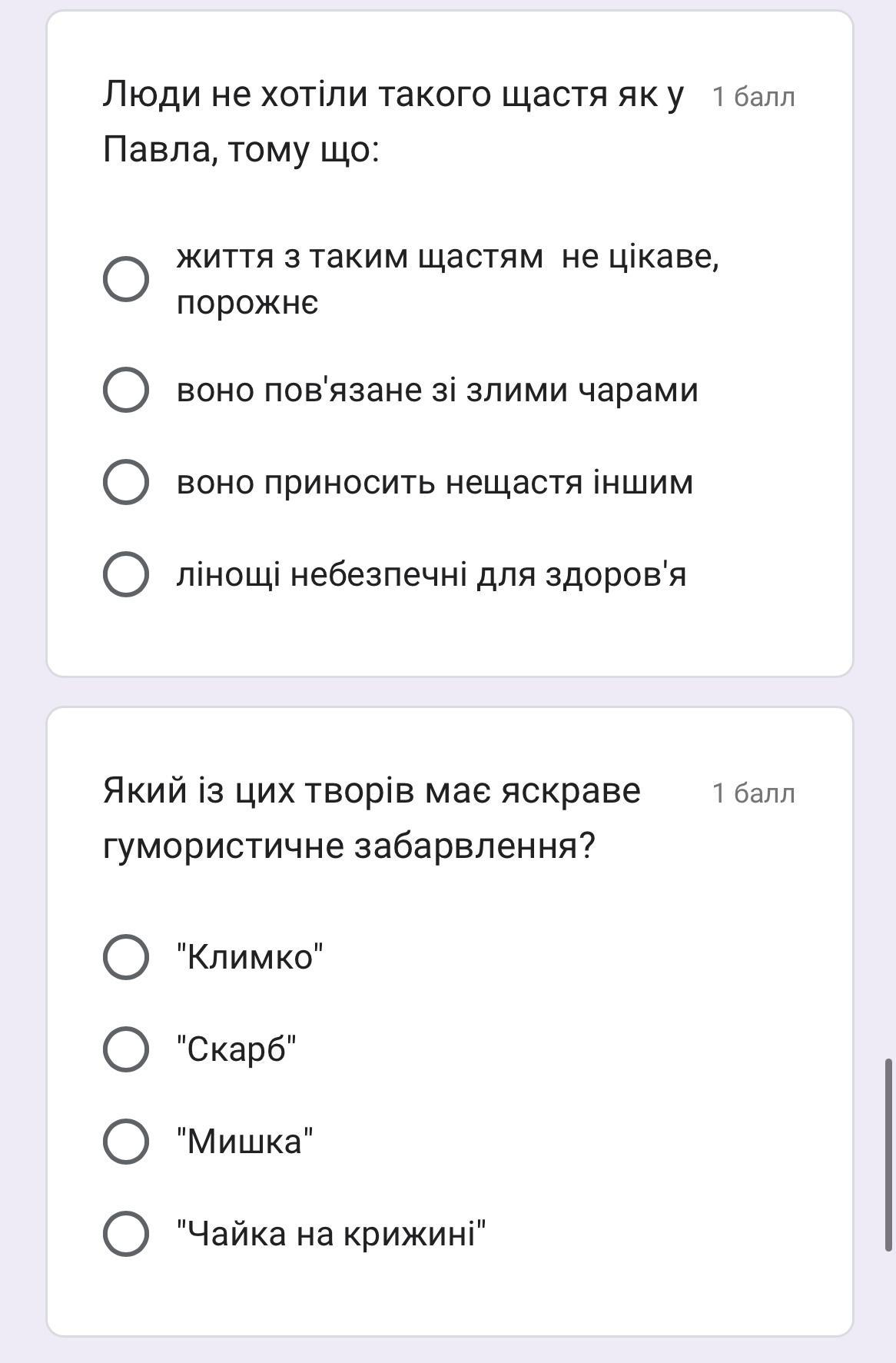Click the vertical scrollbar thumb on the right

888,1155
